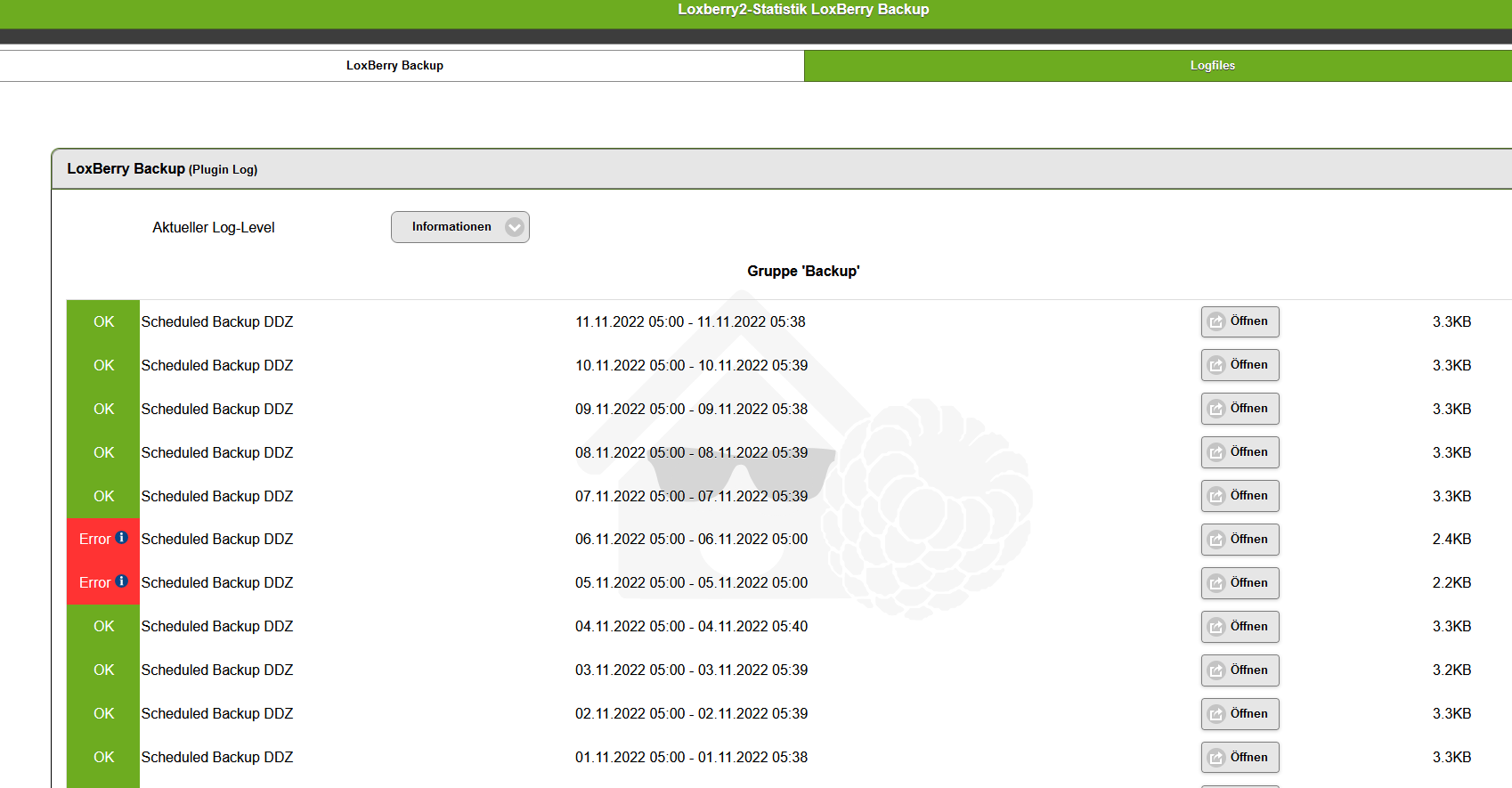Open the log for 04.11.2022 backup
The height and width of the screenshot is (788, 1512).
(1240, 627)
